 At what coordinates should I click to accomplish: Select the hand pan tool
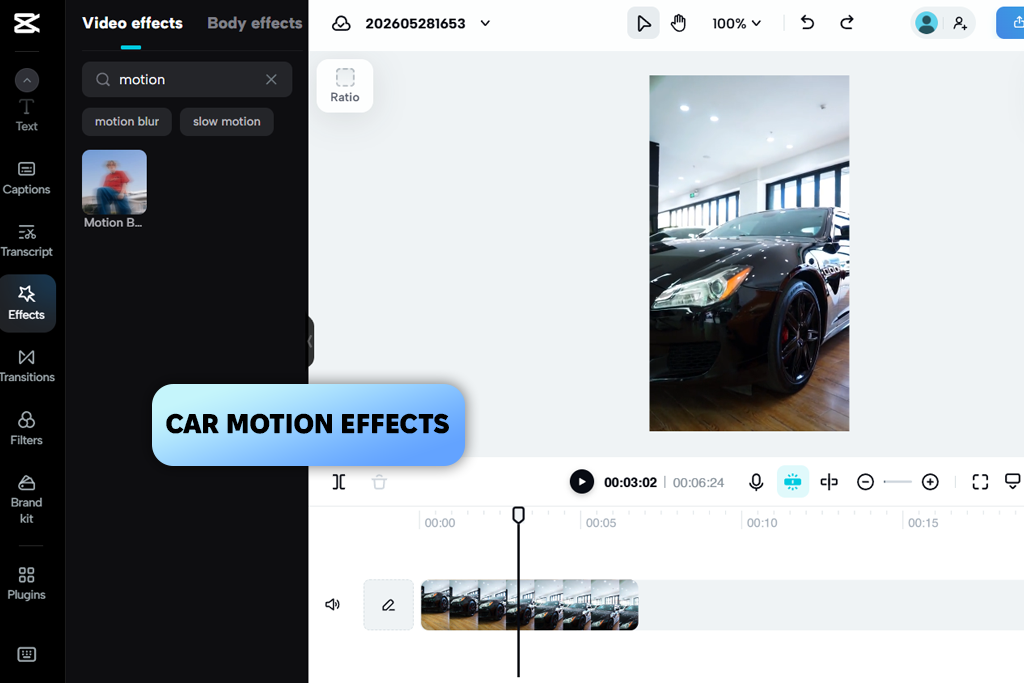[679, 24]
